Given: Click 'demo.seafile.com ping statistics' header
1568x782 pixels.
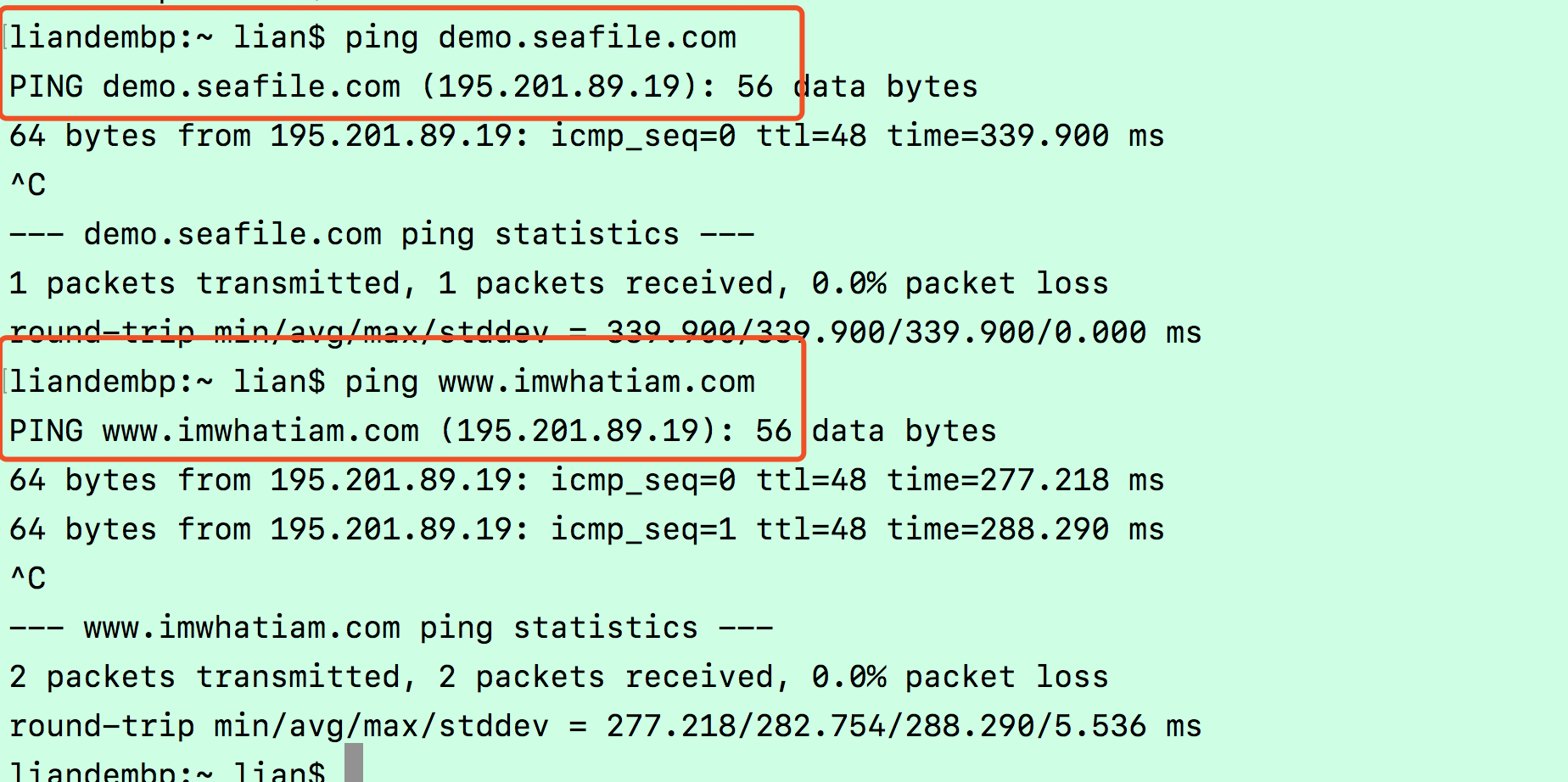Looking at the screenshot, I should 382,235.
